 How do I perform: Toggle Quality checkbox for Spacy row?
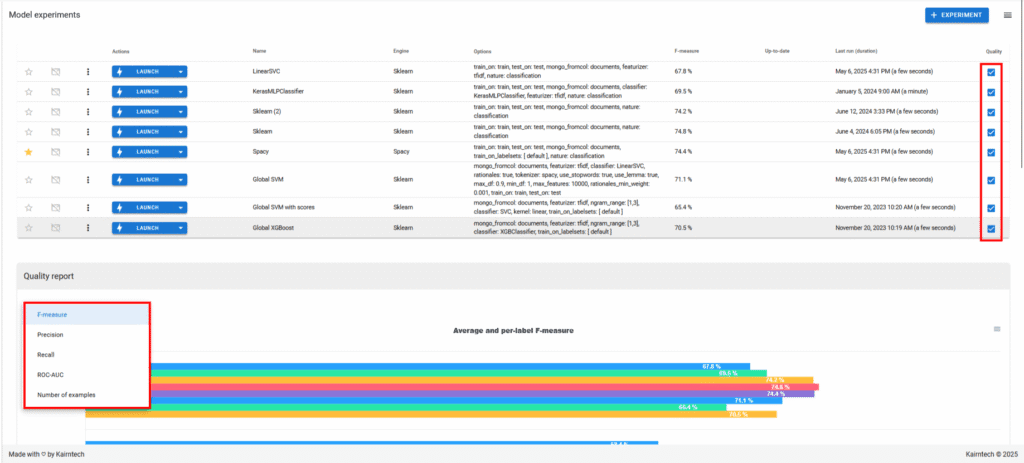tap(990, 152)
